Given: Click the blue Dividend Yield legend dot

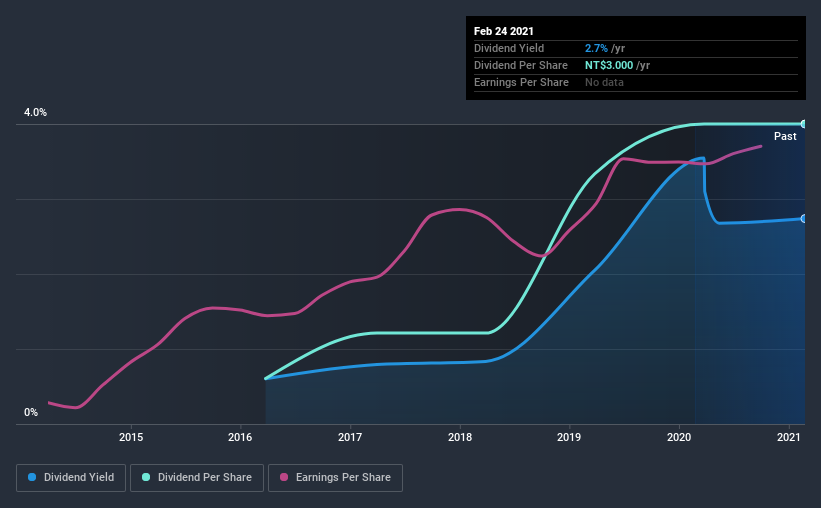Looking at the screenshot, I should pyautogui.click(x=32, y=477).
